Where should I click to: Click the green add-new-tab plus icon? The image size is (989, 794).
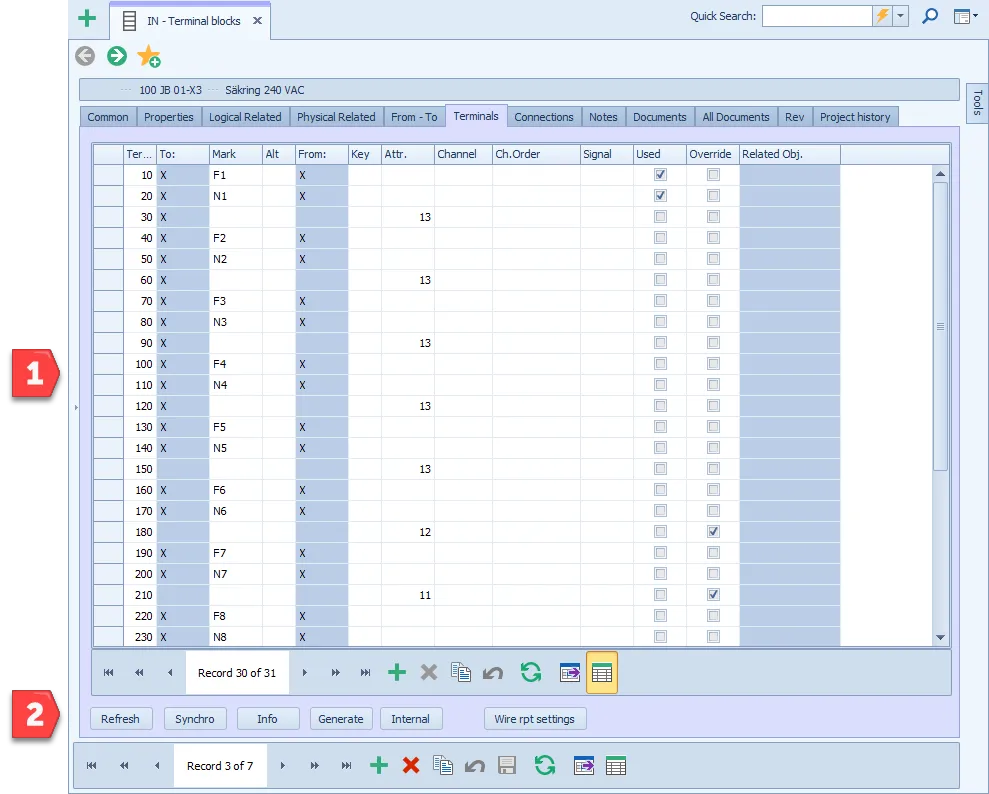click(x=87, y=19)
